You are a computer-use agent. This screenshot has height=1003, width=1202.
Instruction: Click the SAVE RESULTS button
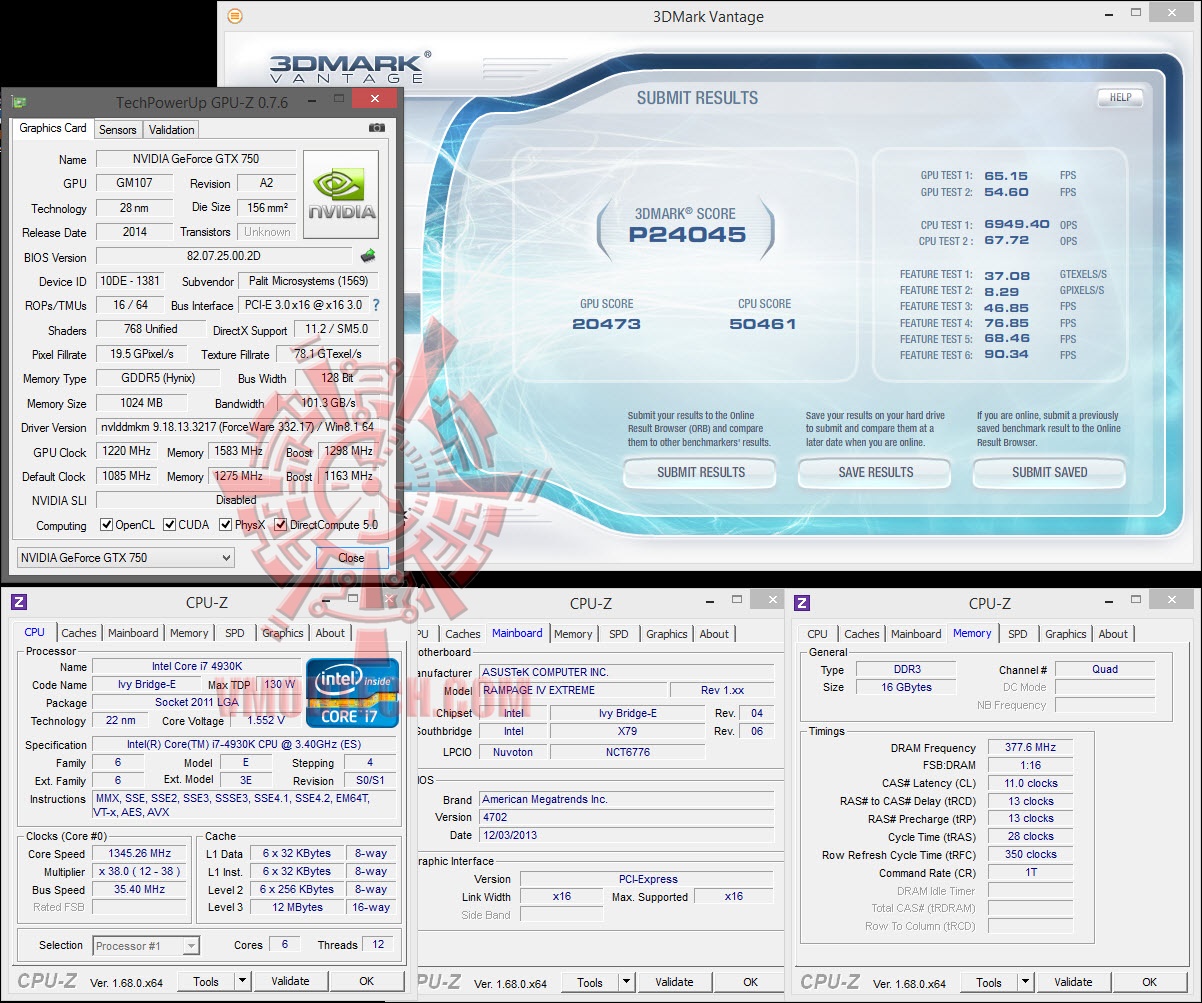[875, 472]
